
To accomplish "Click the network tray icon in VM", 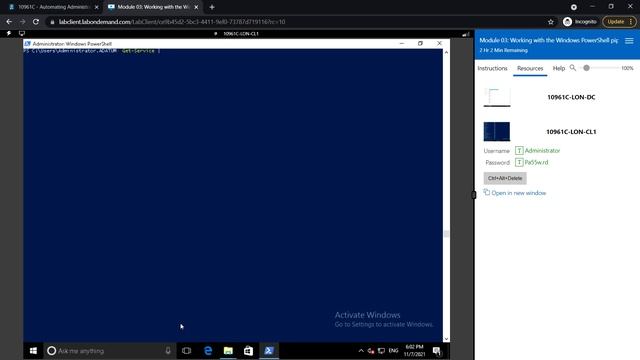I will click(x=381, y=351).
